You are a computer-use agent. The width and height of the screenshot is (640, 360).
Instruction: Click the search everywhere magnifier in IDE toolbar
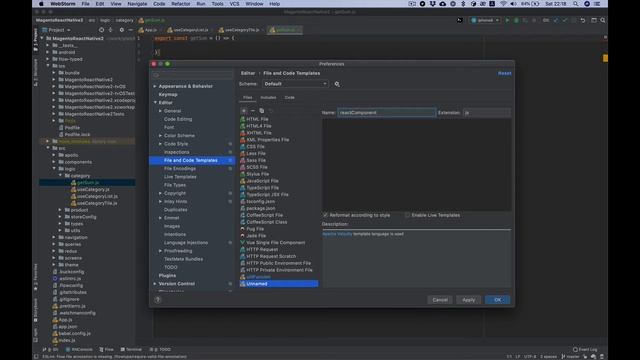coord(603,20)
